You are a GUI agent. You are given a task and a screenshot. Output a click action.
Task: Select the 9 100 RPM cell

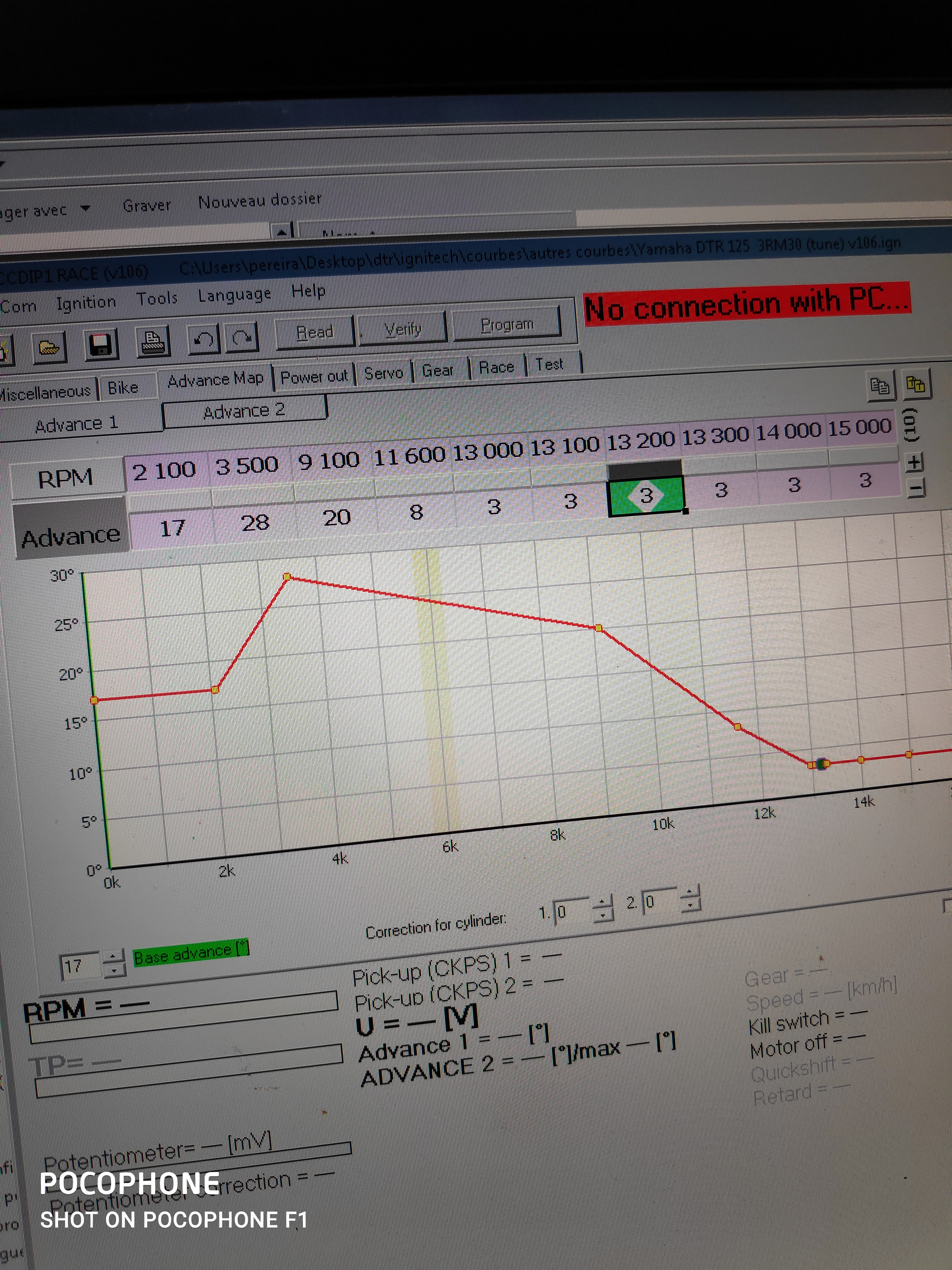click(x=329, y=461)
